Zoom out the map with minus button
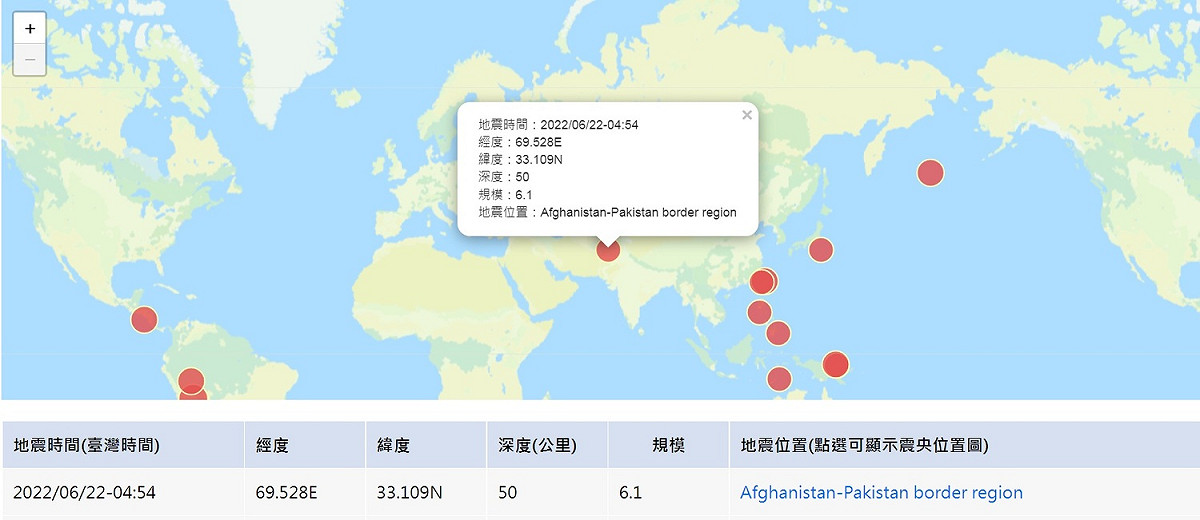The width and height of the screenshot is (1200, 520). (30, 60)
